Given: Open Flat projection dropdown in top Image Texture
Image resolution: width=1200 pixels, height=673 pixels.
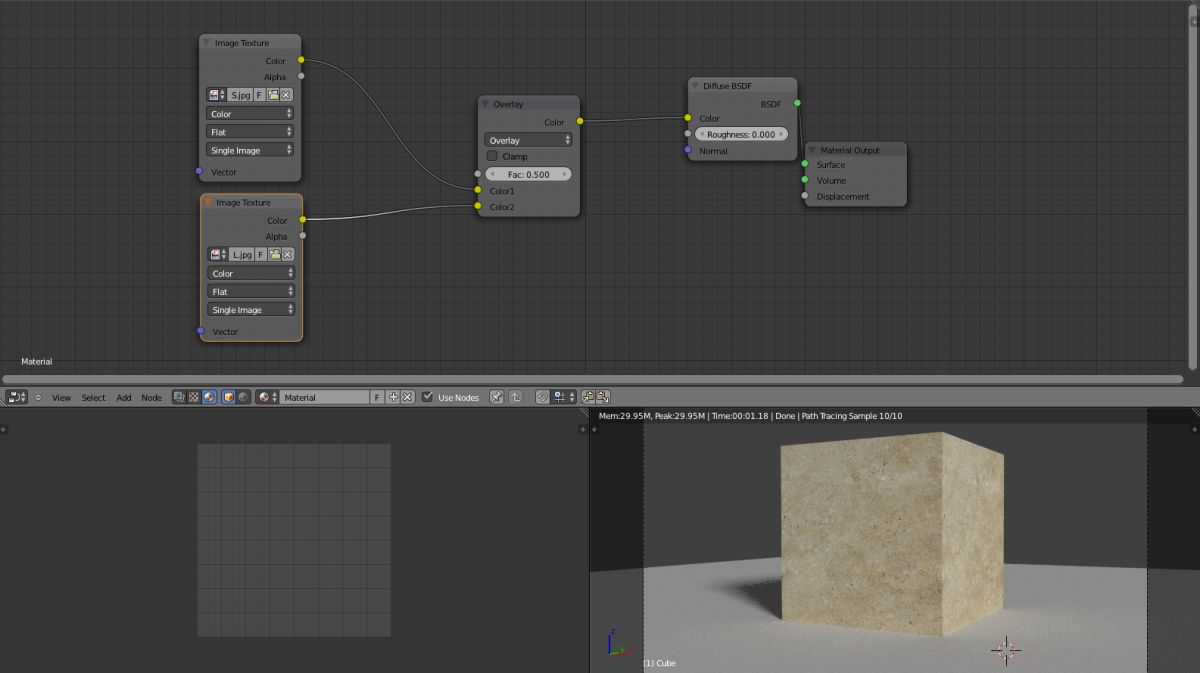Looking at the screenshot, I should coord(250,132).
